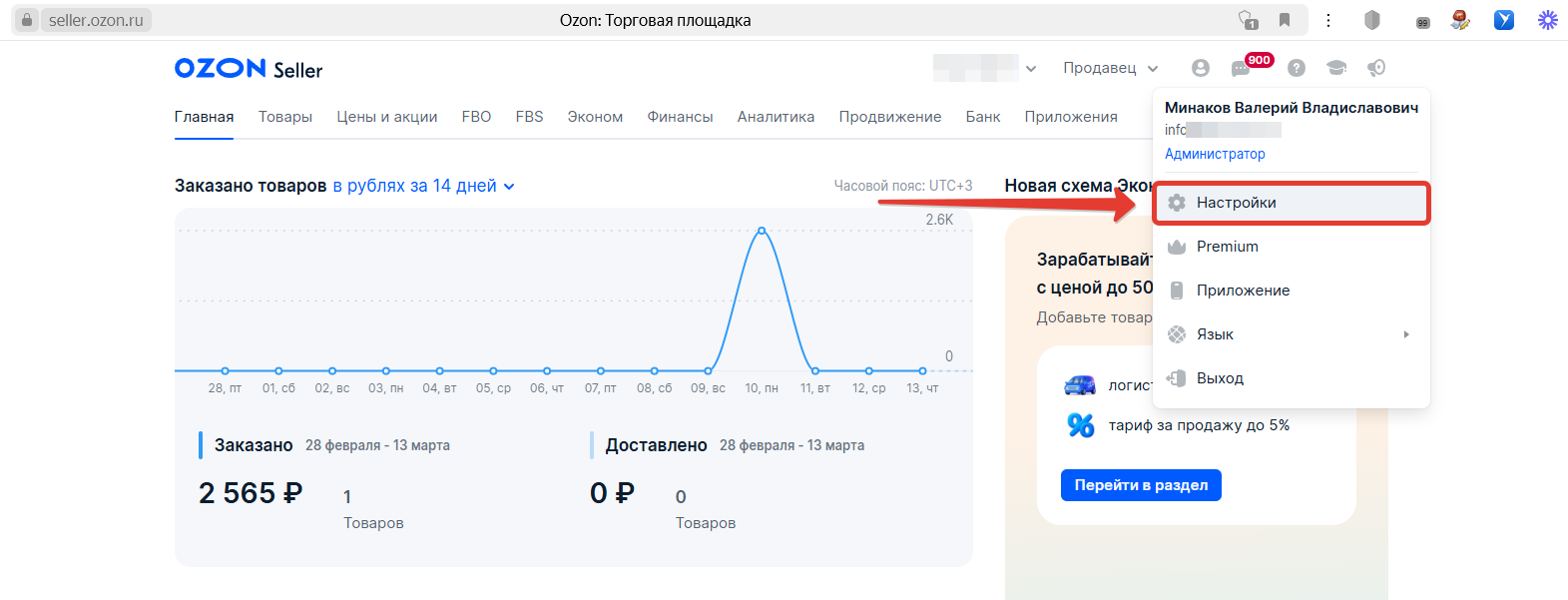Screen dimensions: 1568x600
Task: Open the chat messages icon with 900 badge
Action: click(1241, 68)
